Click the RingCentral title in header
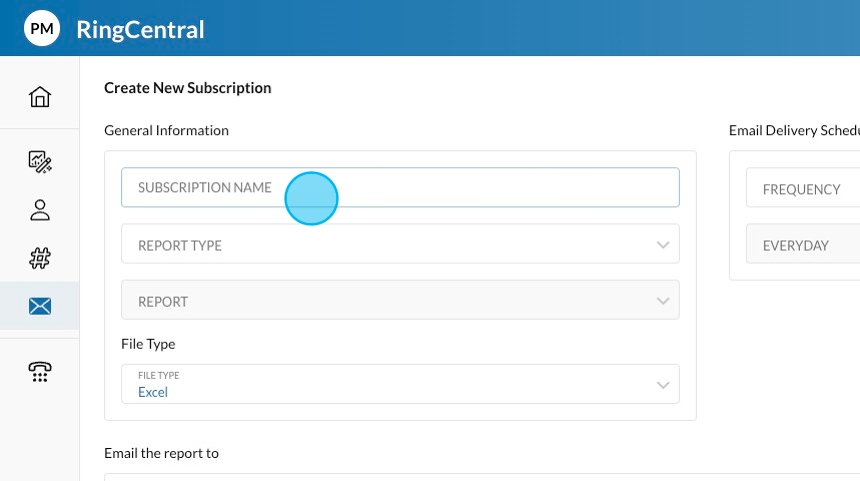This screenshot has width=860, height=481. point(140,30)
